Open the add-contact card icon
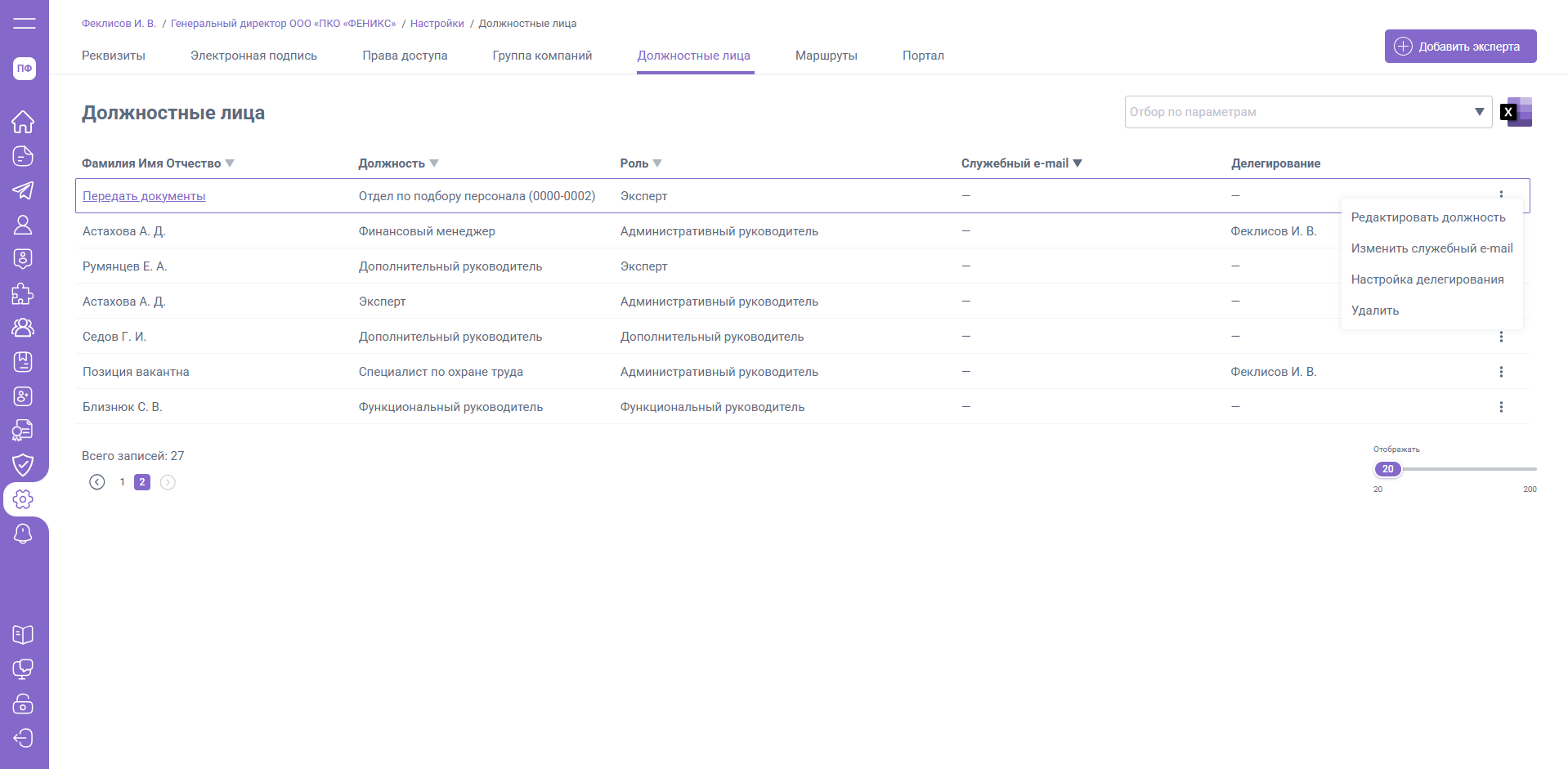1568x769 pixels. [x=23, y=396]
